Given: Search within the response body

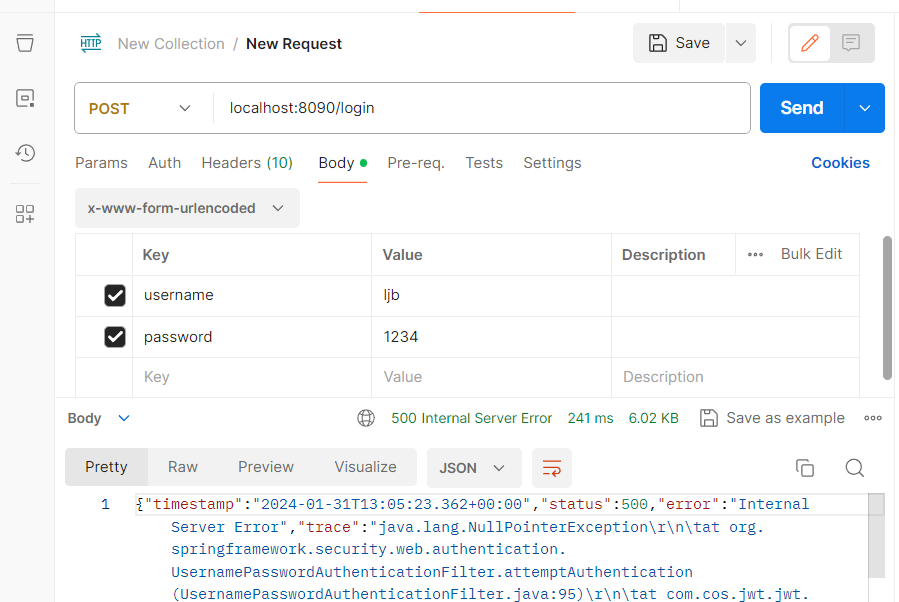Looking at the screenshot, I should [x=854, y=468].
